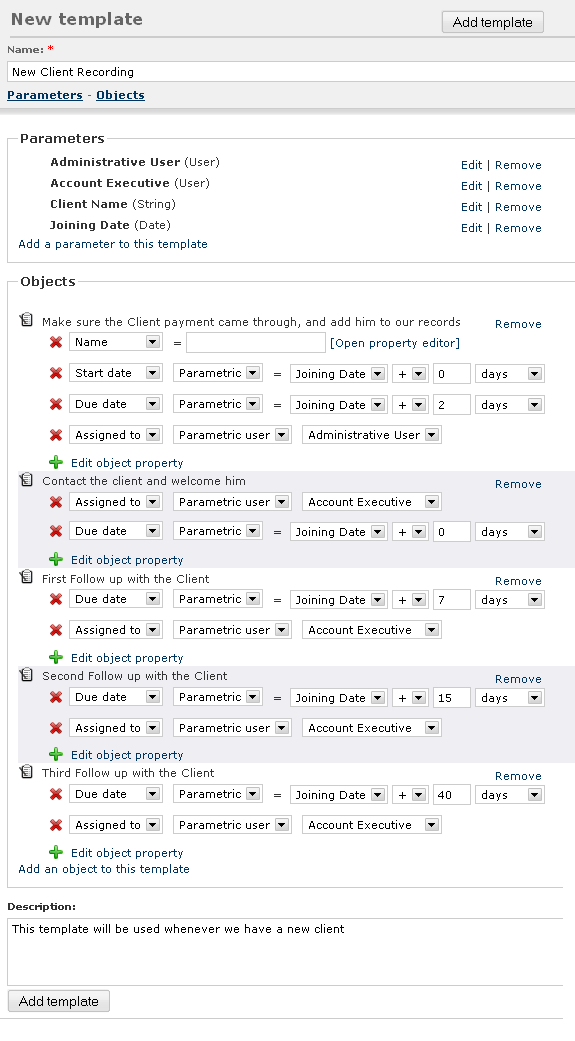Remove the first object's Start date row via red X
This screenshot has height=1041, width=575.
[x=56, y=373]
